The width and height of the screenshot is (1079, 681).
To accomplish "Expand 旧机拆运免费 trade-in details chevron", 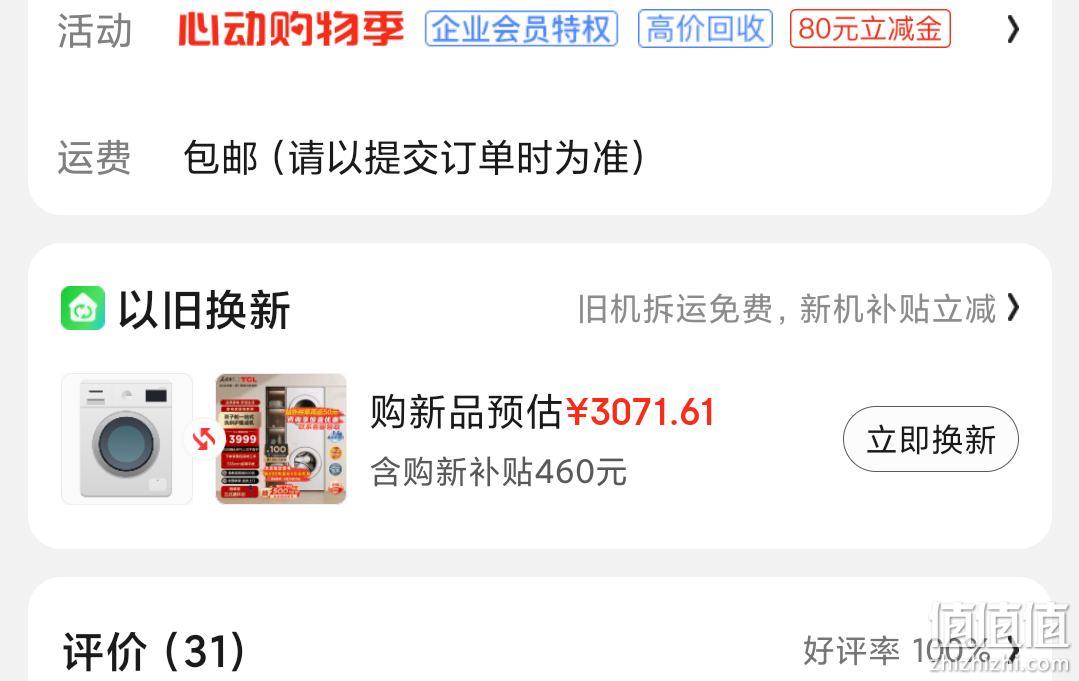I will (x=1012, y=307).
